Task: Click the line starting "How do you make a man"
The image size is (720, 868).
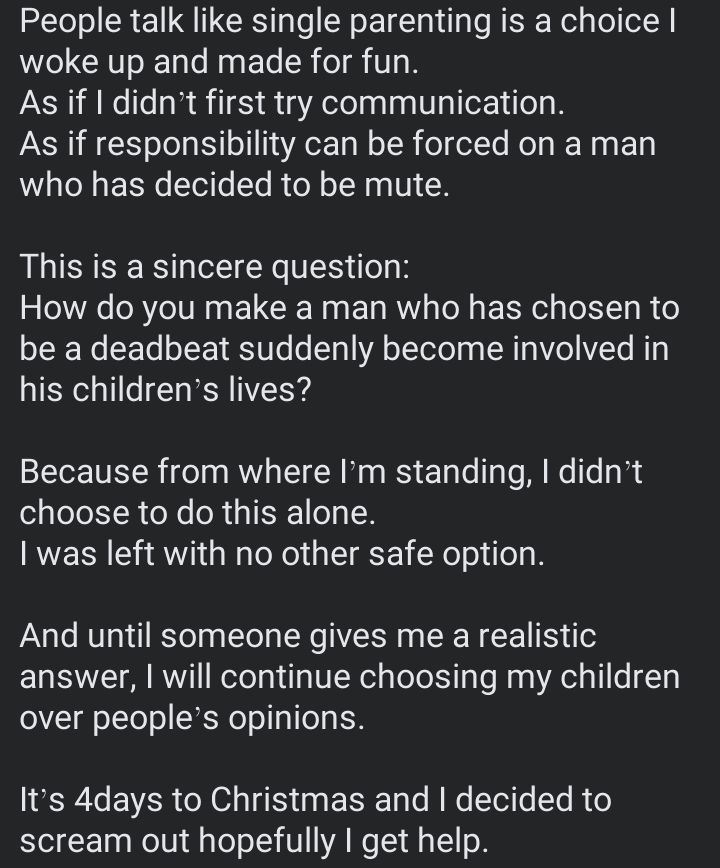Action: [349, 308]
